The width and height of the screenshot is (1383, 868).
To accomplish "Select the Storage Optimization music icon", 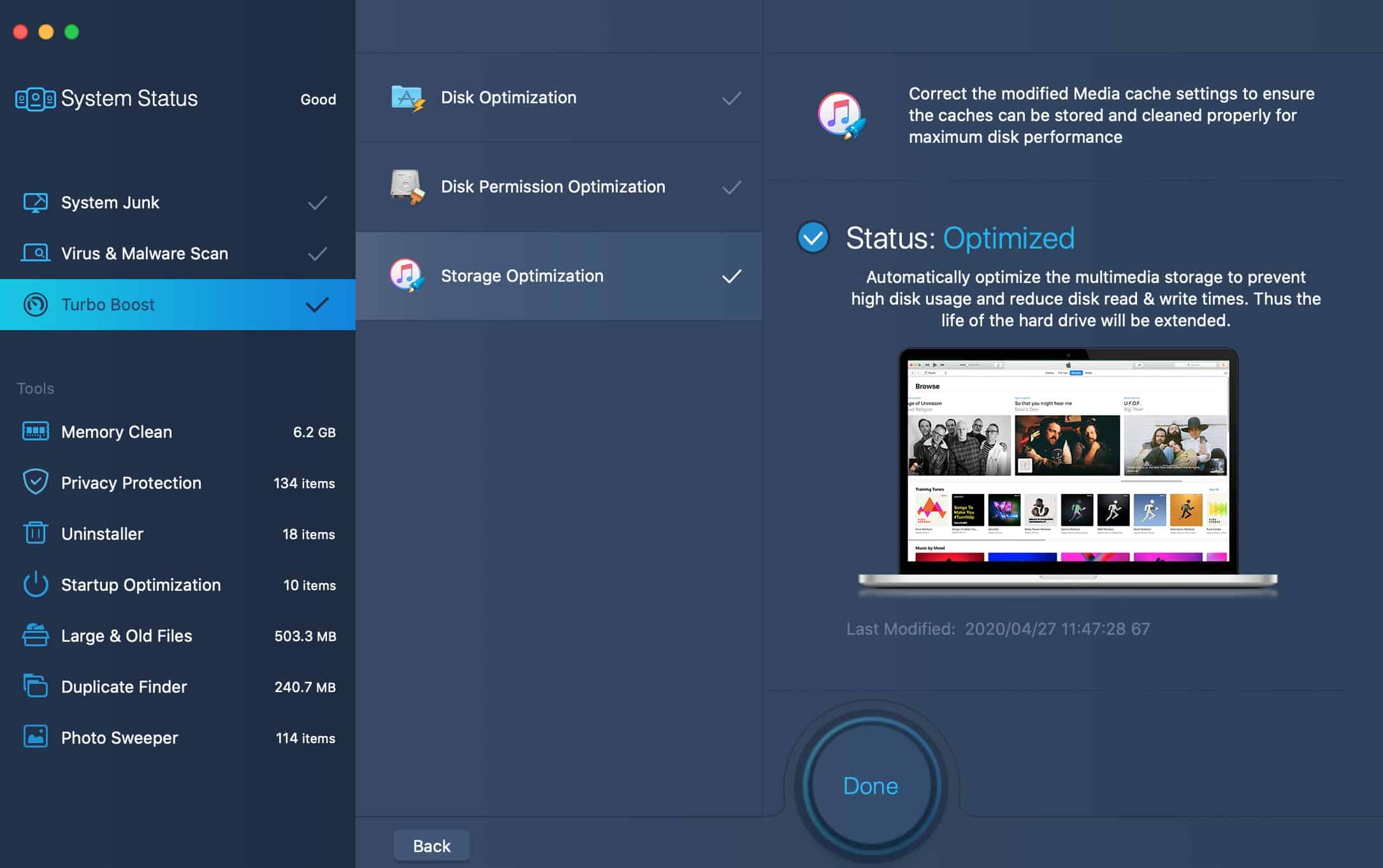I will (405, 275).
